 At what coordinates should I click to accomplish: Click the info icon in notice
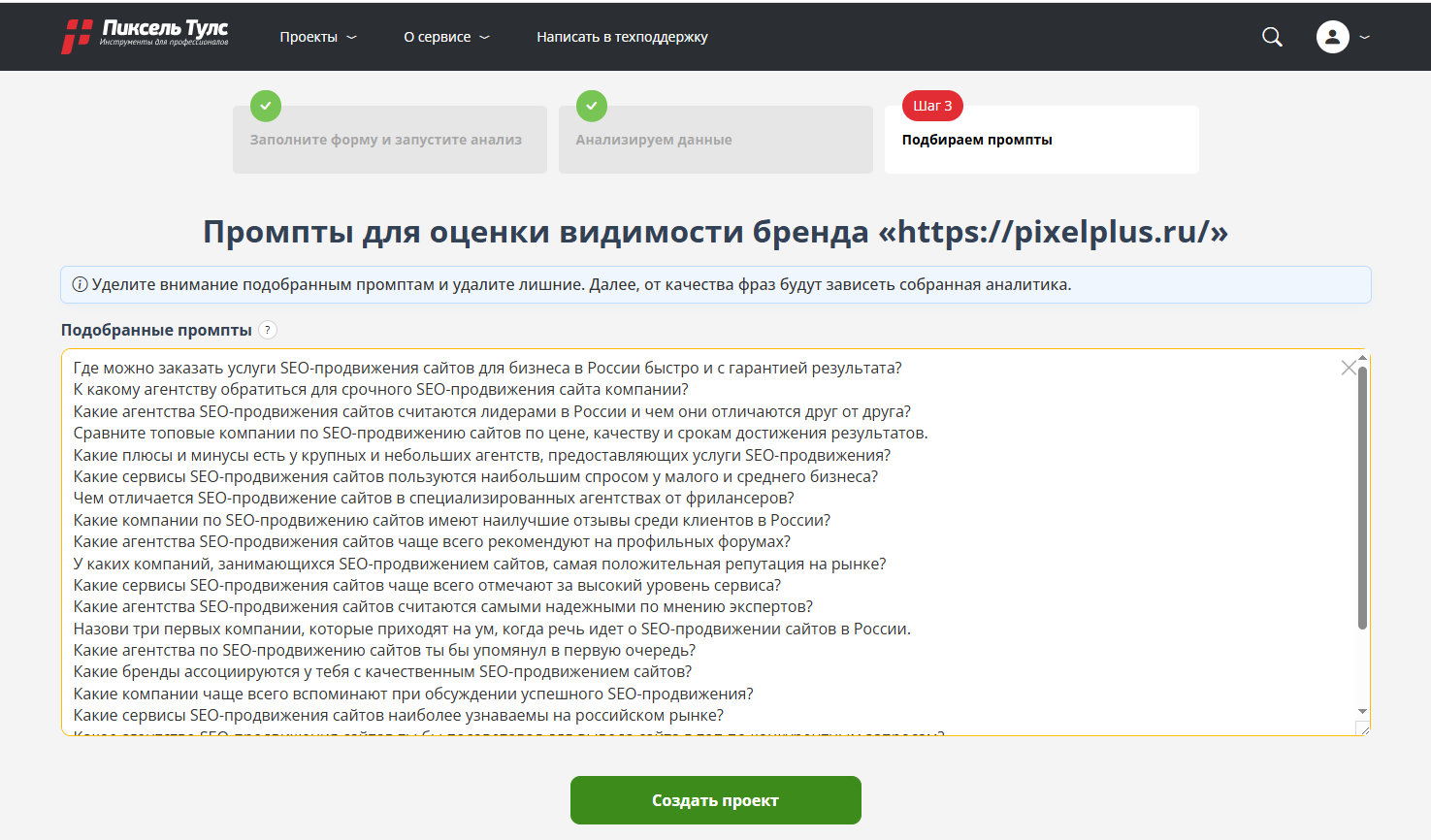pos(80,285)
